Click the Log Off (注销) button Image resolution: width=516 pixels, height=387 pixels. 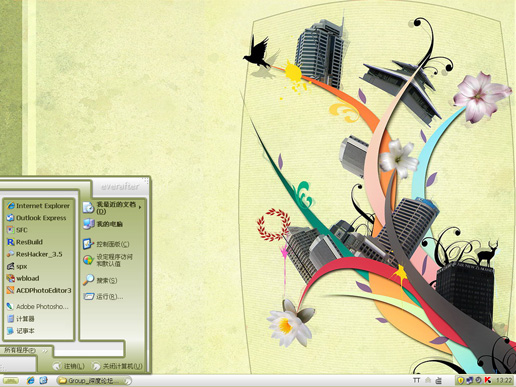pos(69,366)
